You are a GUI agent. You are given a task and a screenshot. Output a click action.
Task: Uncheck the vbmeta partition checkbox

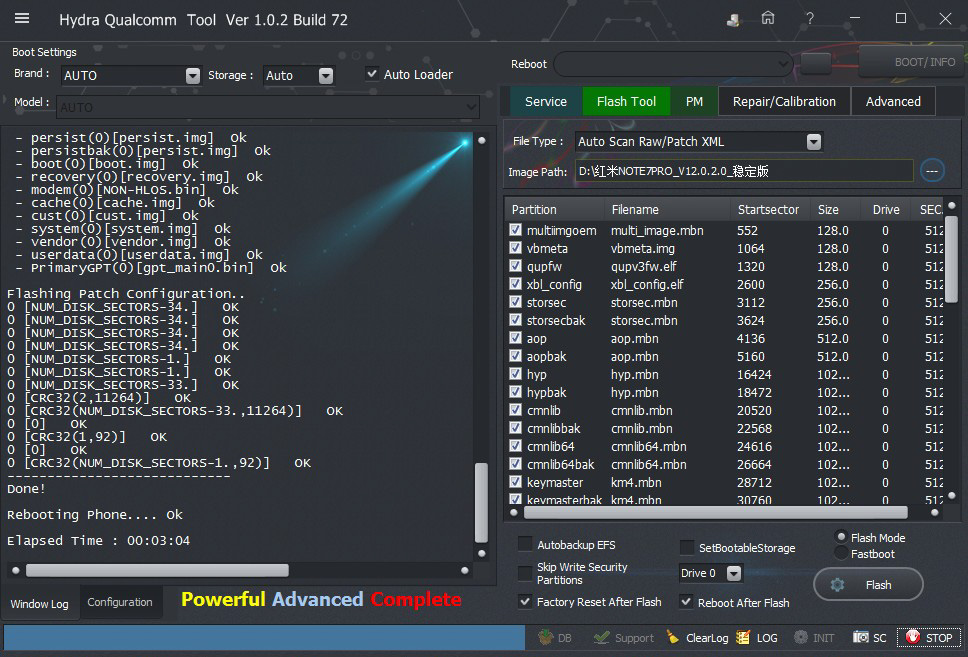pos(515,248)
